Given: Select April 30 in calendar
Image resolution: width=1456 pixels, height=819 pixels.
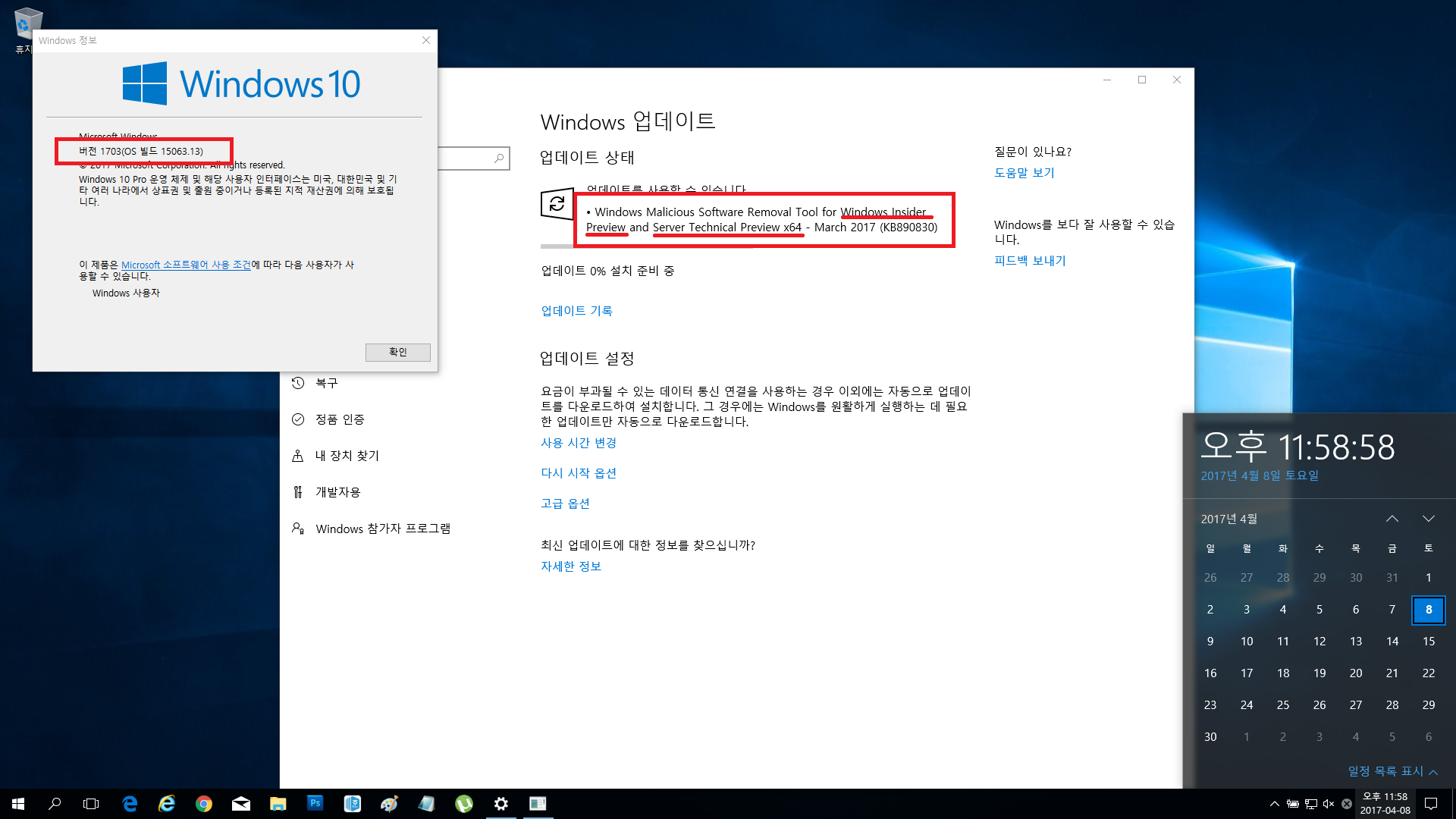Looking at the screenshot, I should pos(1210,737).
